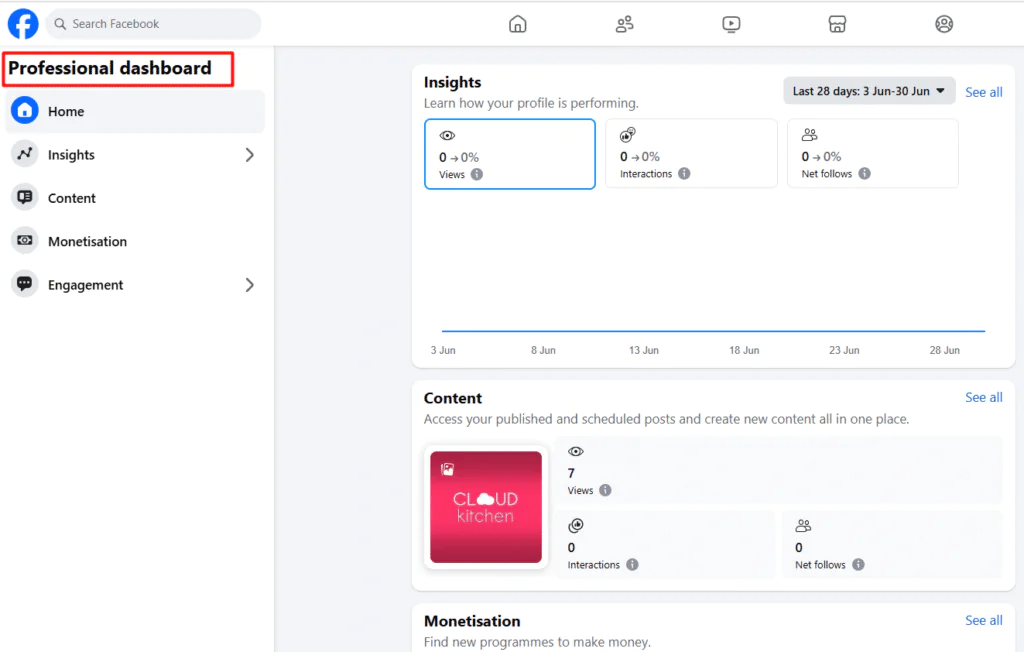Click the info icon beside Content Views
The image size is (1024, 652).
(605, 490)
